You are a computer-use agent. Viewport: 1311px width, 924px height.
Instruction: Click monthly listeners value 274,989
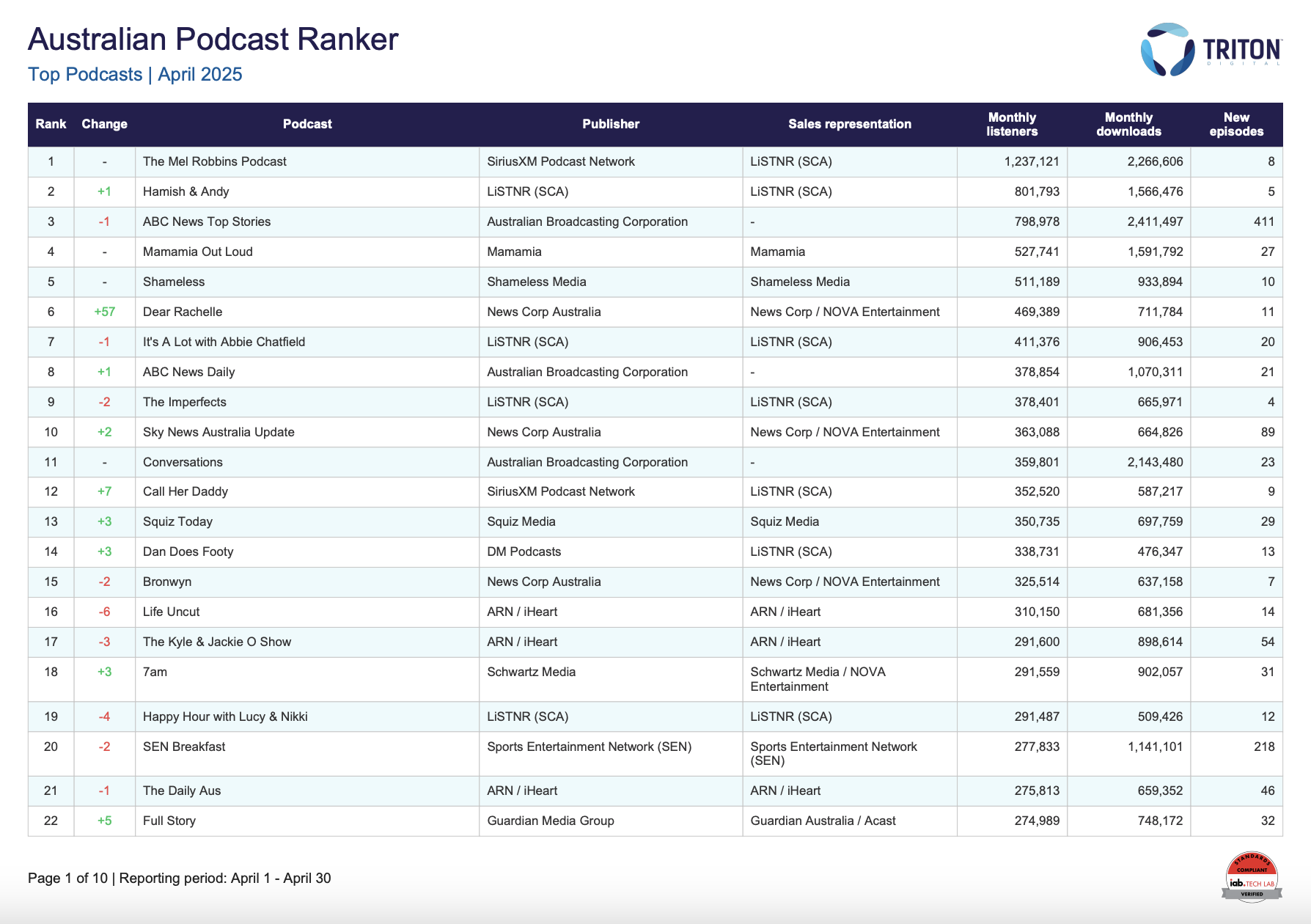point(1037,821)
